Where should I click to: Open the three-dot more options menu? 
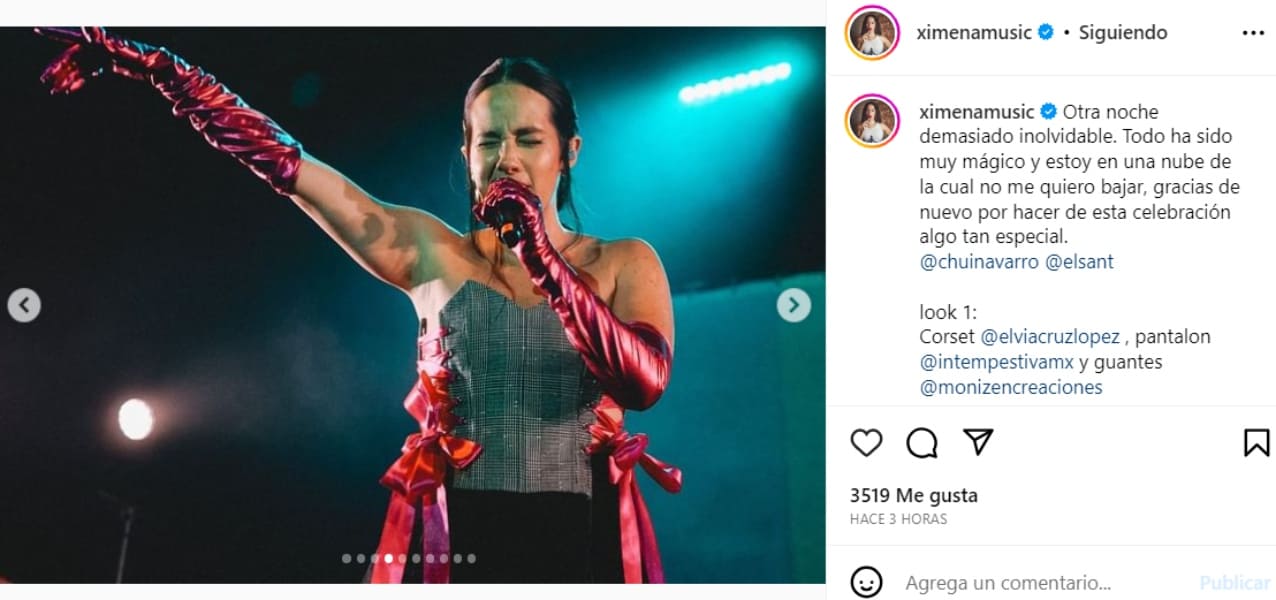(x=1253, y=33)
